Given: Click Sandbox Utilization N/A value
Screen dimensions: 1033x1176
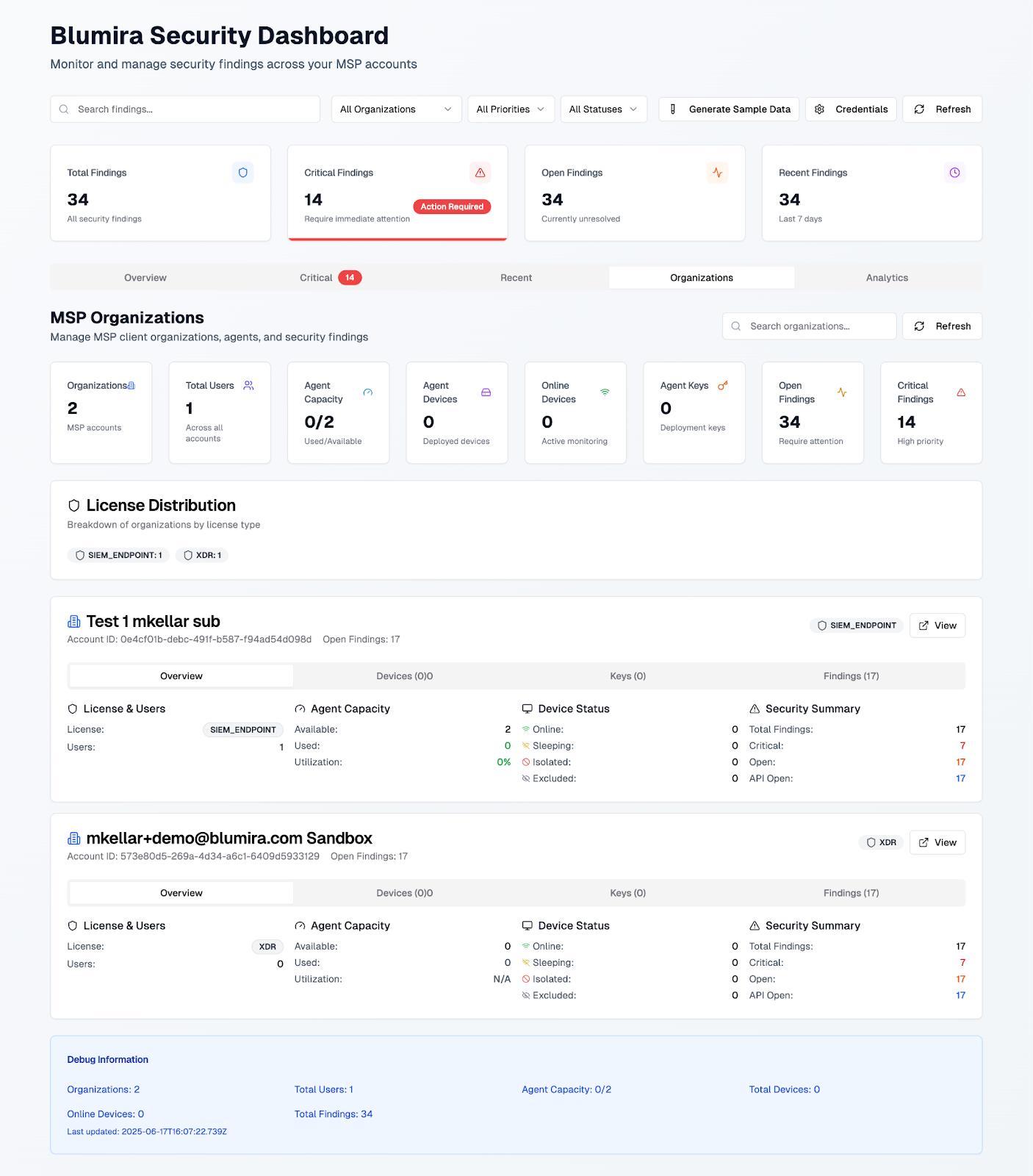Looking at the screenshot, I should click(502, 980).
